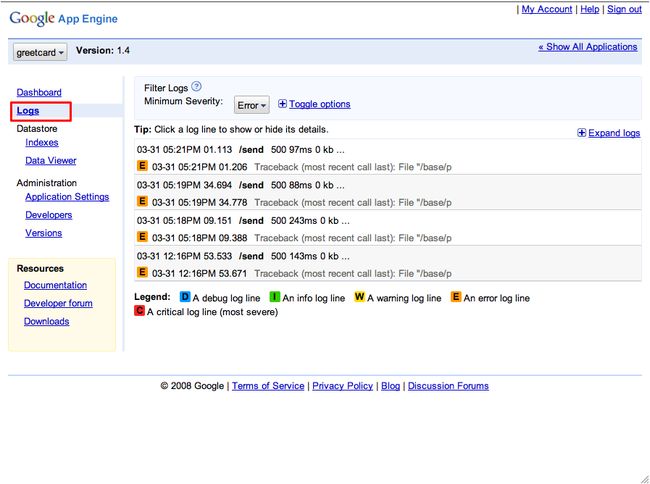The height and width of the screenshot is (484, 650).
Task: Click the green I info legend icon
Action: point(275,297)
